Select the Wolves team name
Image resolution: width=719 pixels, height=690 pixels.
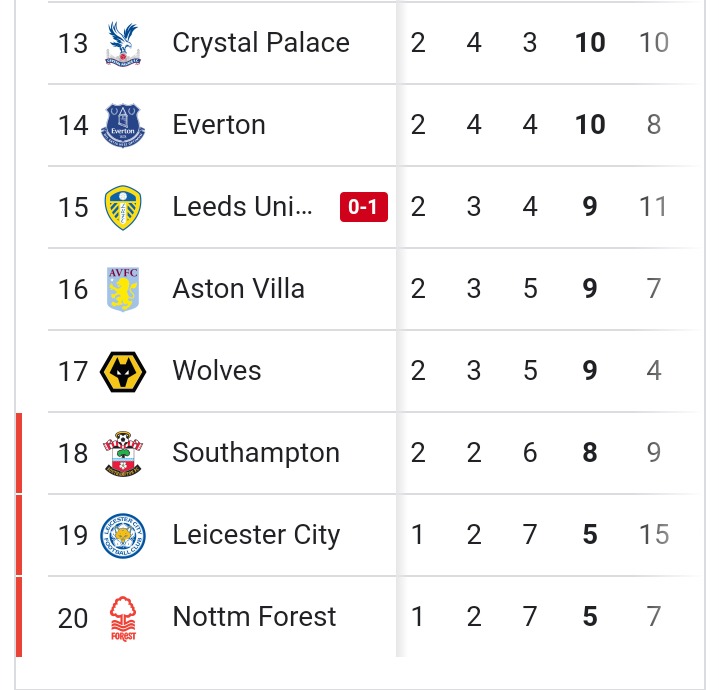pyautogui.click(x=217, y=370)
